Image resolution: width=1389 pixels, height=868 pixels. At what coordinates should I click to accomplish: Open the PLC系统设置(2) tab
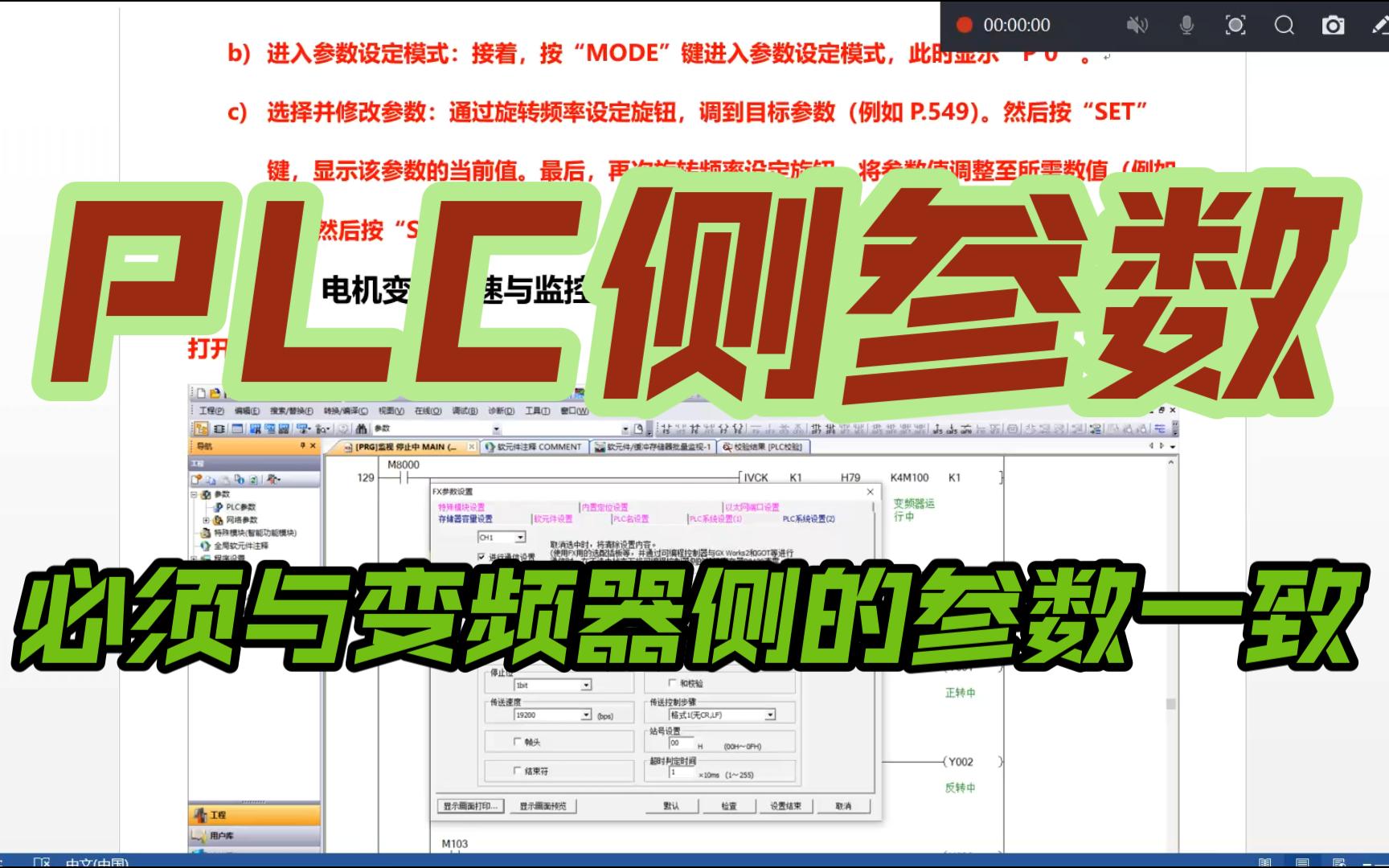click(x=809, y=519)
